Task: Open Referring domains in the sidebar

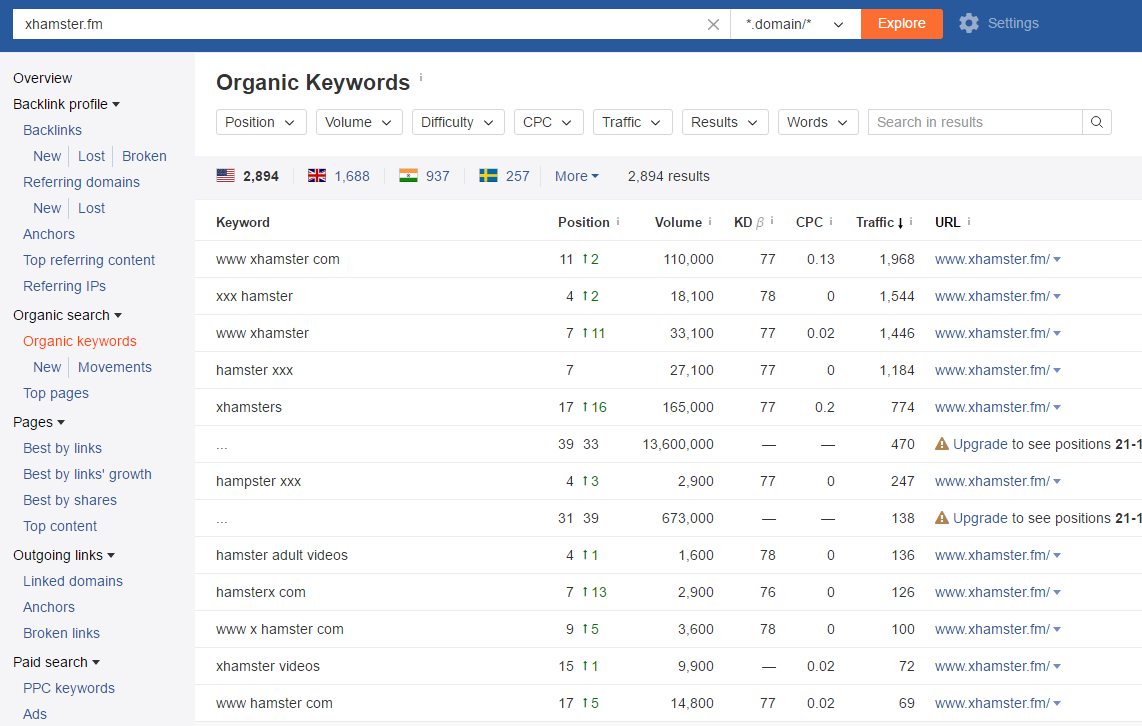Action: click(x=82, y=182)
